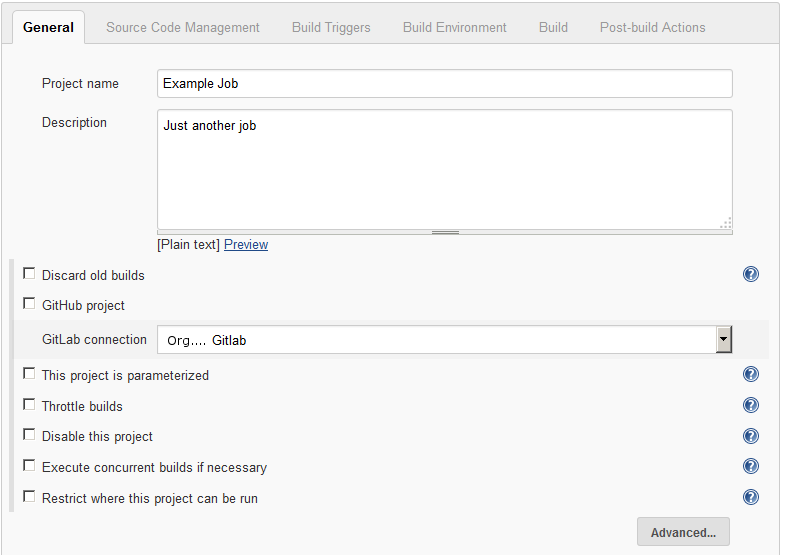Viewport: 786px width, 555px height.
Task: View help for Execute concurrent builds
Action: pos(750,466)
